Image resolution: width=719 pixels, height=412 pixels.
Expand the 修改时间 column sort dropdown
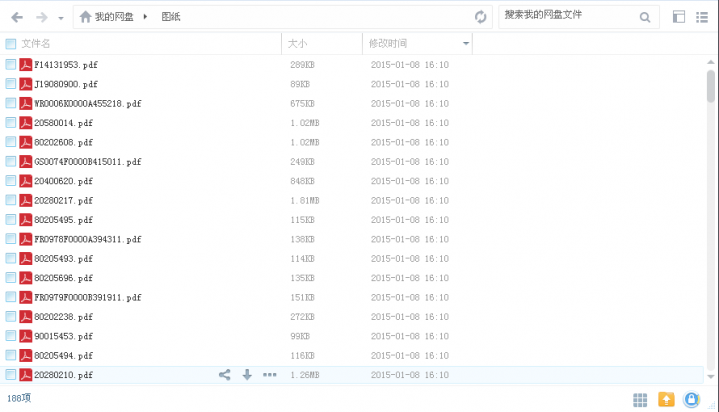click(466, 44)
